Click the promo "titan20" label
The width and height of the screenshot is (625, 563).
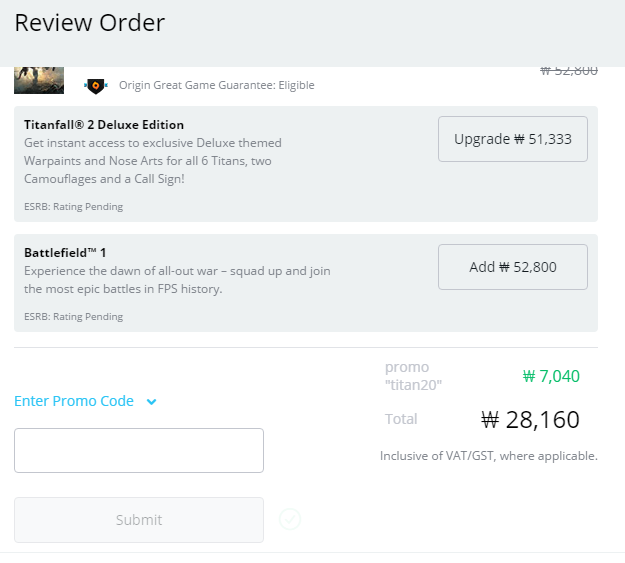[413, 376]
